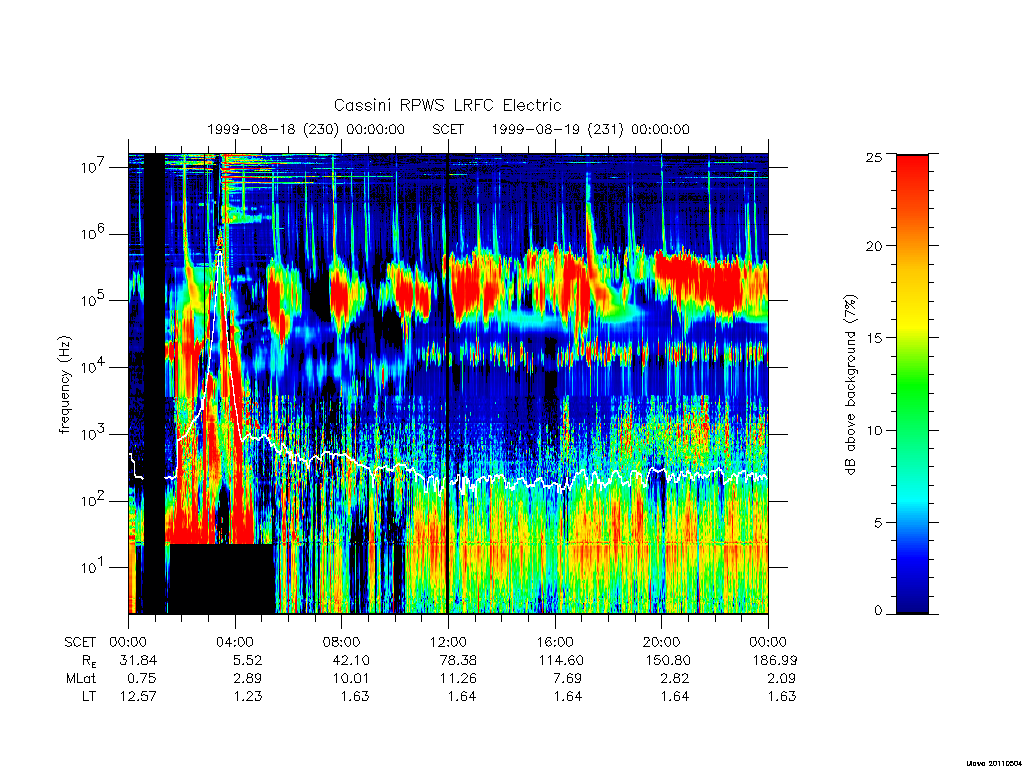1024x768 pixels.
Task: Click the 'dB above background (7%)' label
Action: point(850,385)
